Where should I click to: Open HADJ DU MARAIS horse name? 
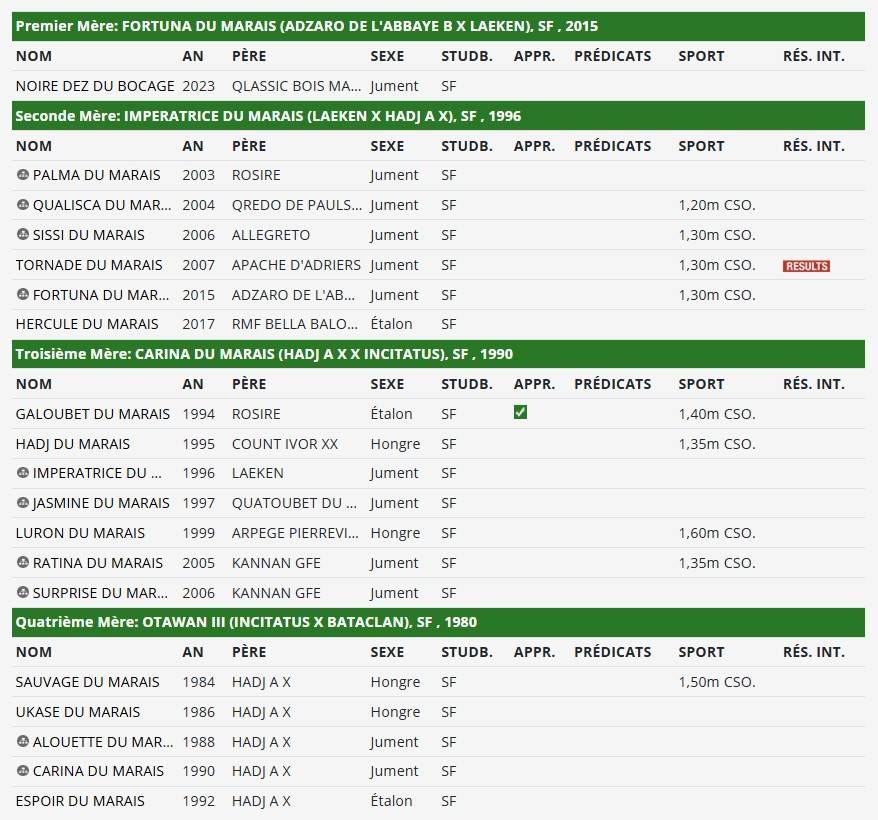pyautogui.click(x=73, y=444)
